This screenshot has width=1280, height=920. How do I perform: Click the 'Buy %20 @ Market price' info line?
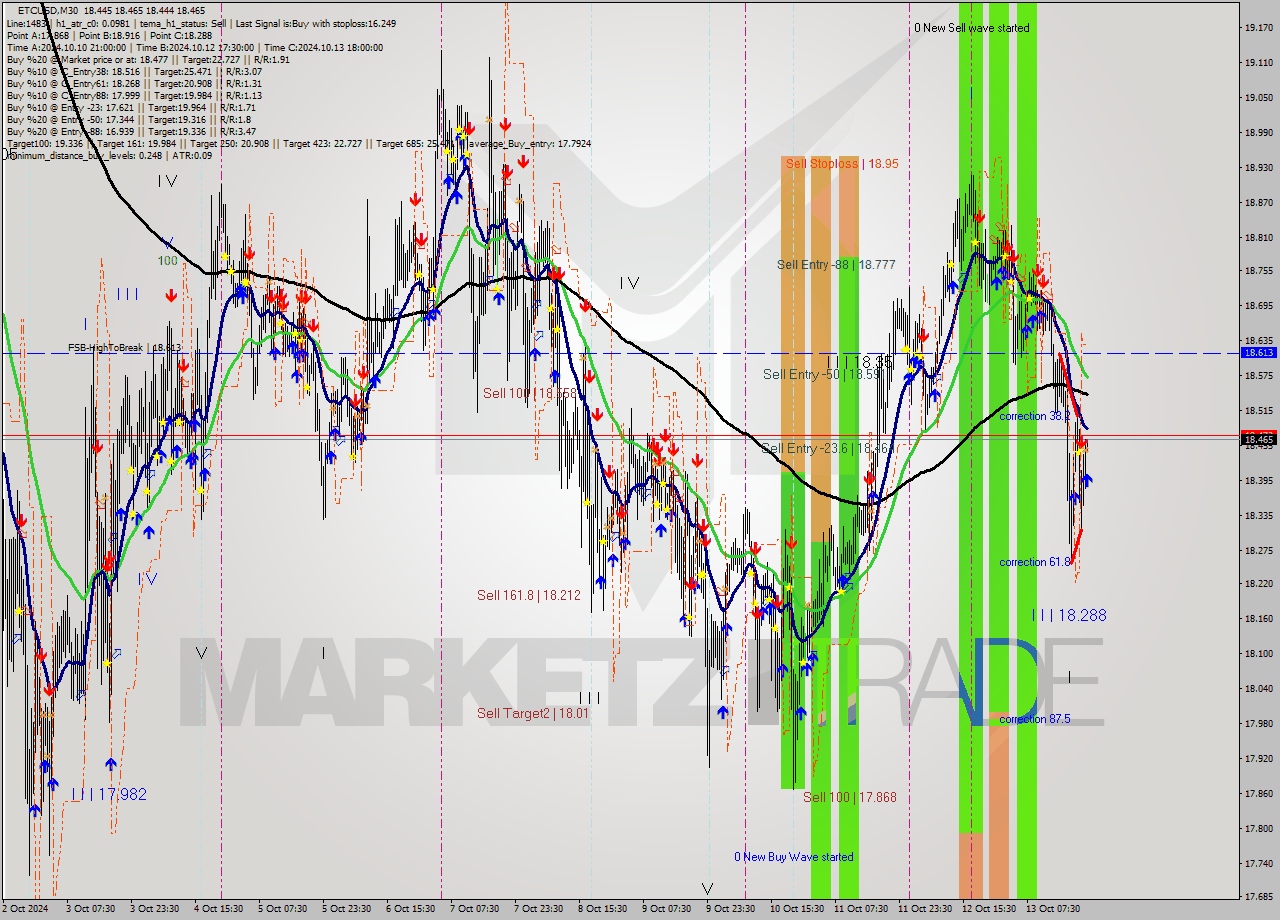click(148, 59)
